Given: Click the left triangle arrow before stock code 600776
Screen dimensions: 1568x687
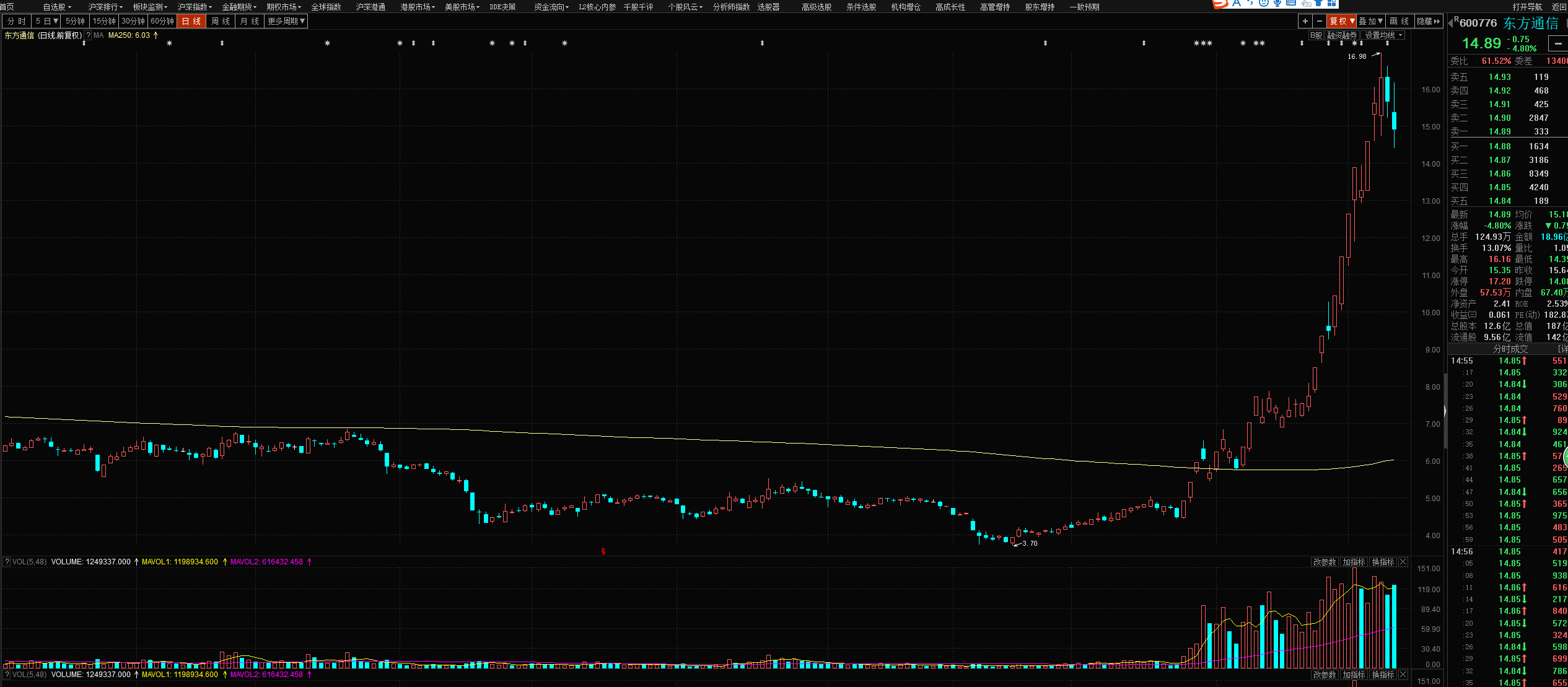Looking at the screenshot, I should pyautogui.click(x=1451, y=22).
